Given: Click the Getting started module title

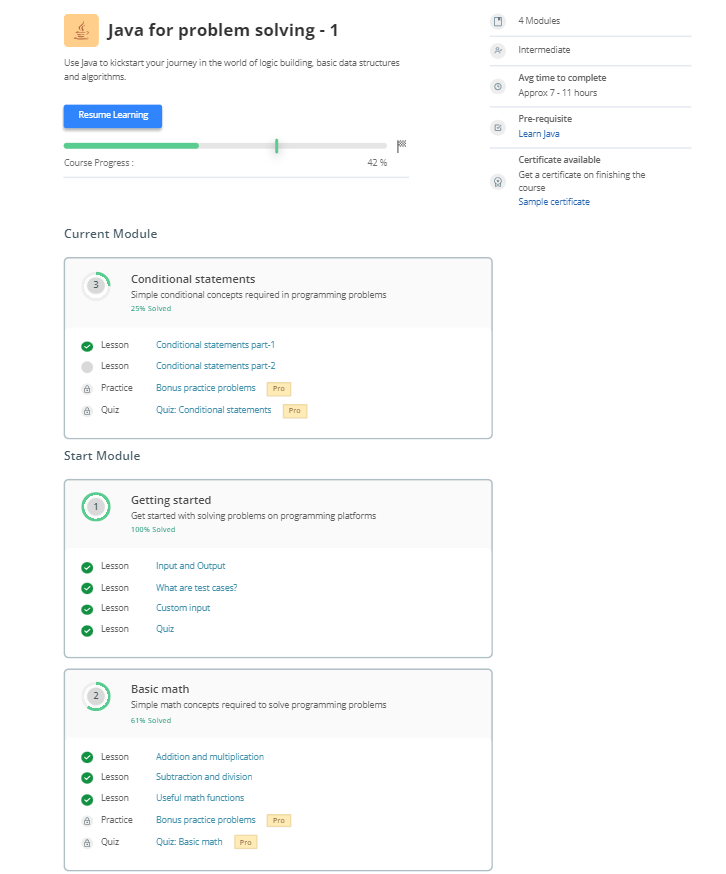Looking at the screenshot, I should tap(171, 500).
